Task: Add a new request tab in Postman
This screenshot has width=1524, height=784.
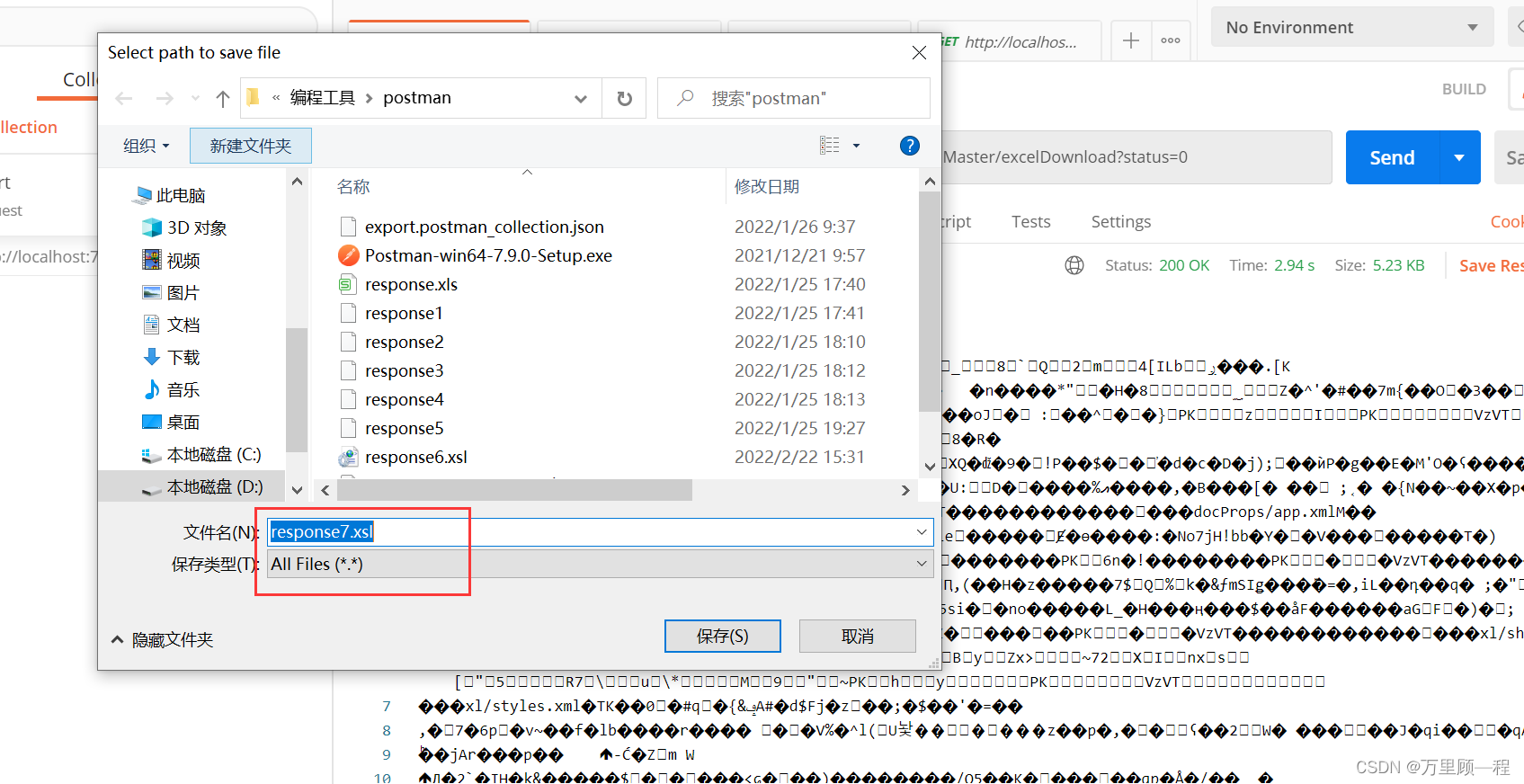Action: [1131, 40]
